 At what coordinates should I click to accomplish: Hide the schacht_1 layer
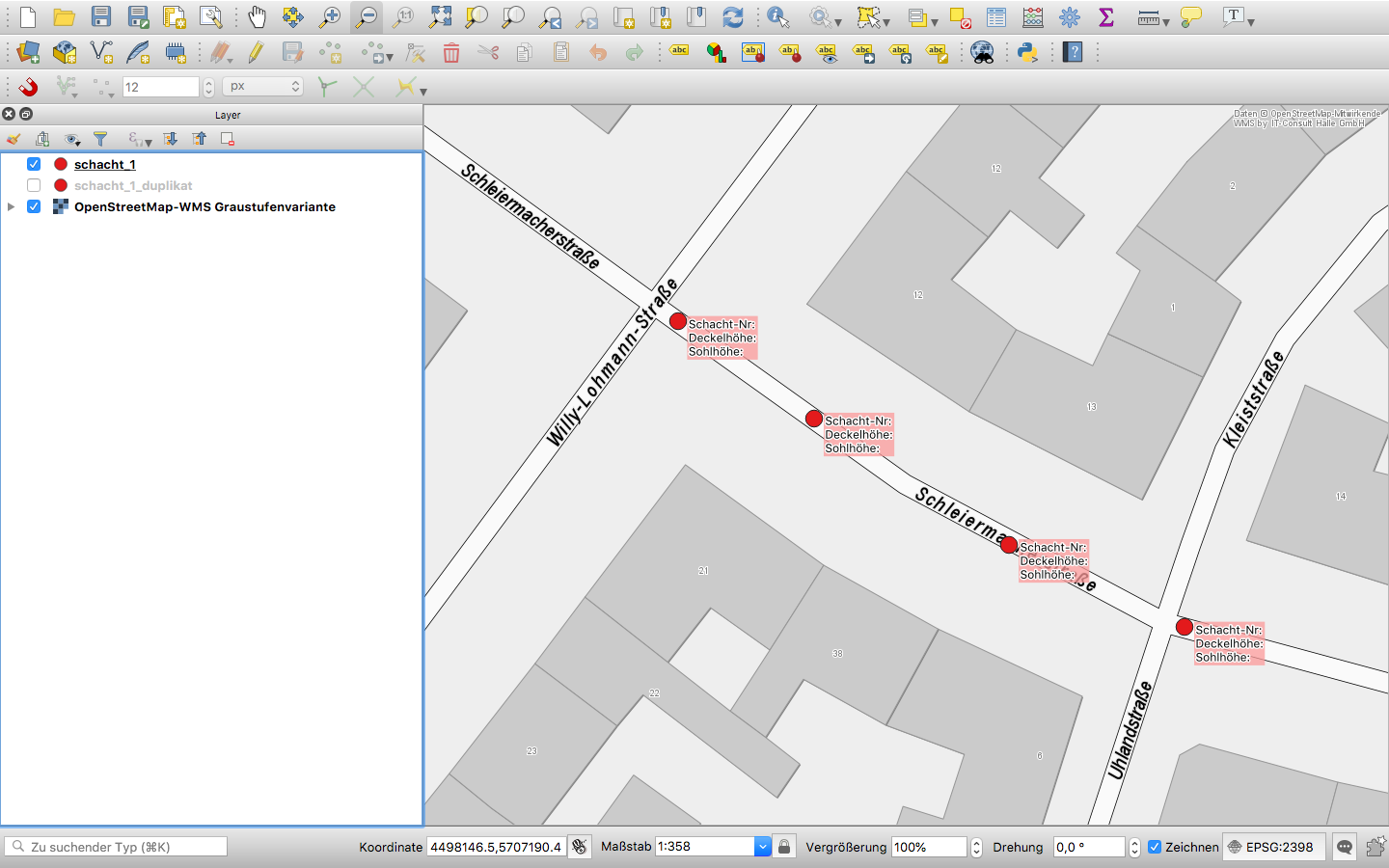[x=34, y=164]
